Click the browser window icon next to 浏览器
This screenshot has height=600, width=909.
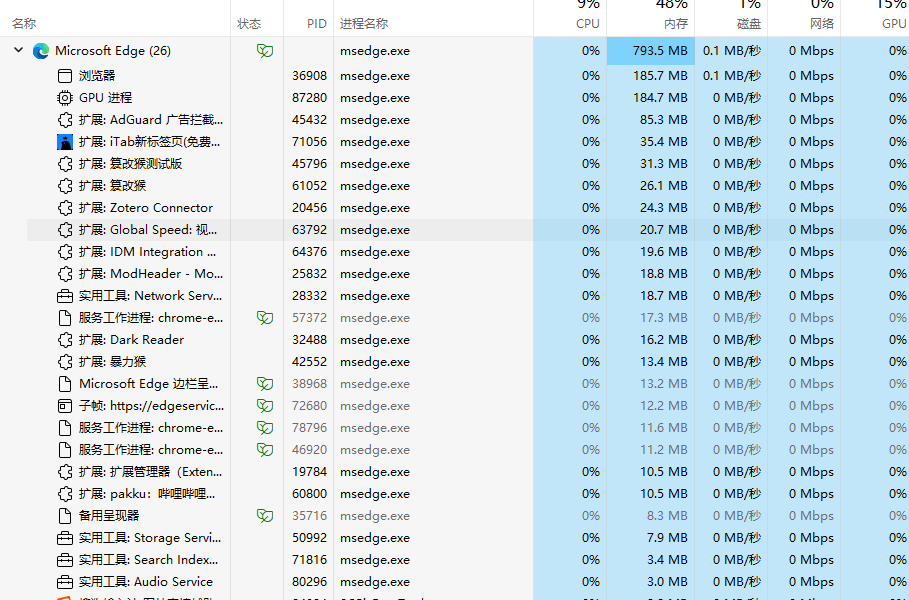click(65, 75)
